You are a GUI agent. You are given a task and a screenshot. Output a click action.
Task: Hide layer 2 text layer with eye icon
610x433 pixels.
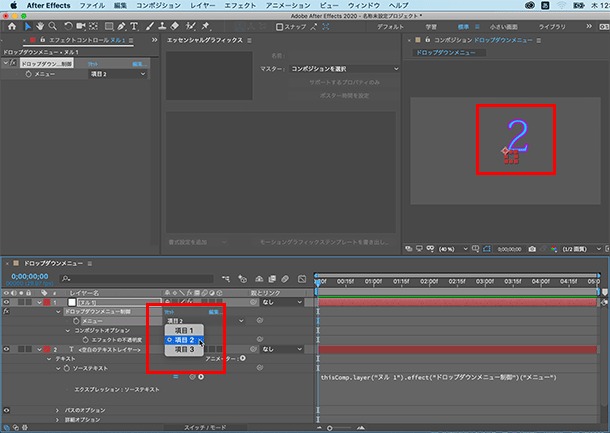pyautogui.click(x=6, y=349)
